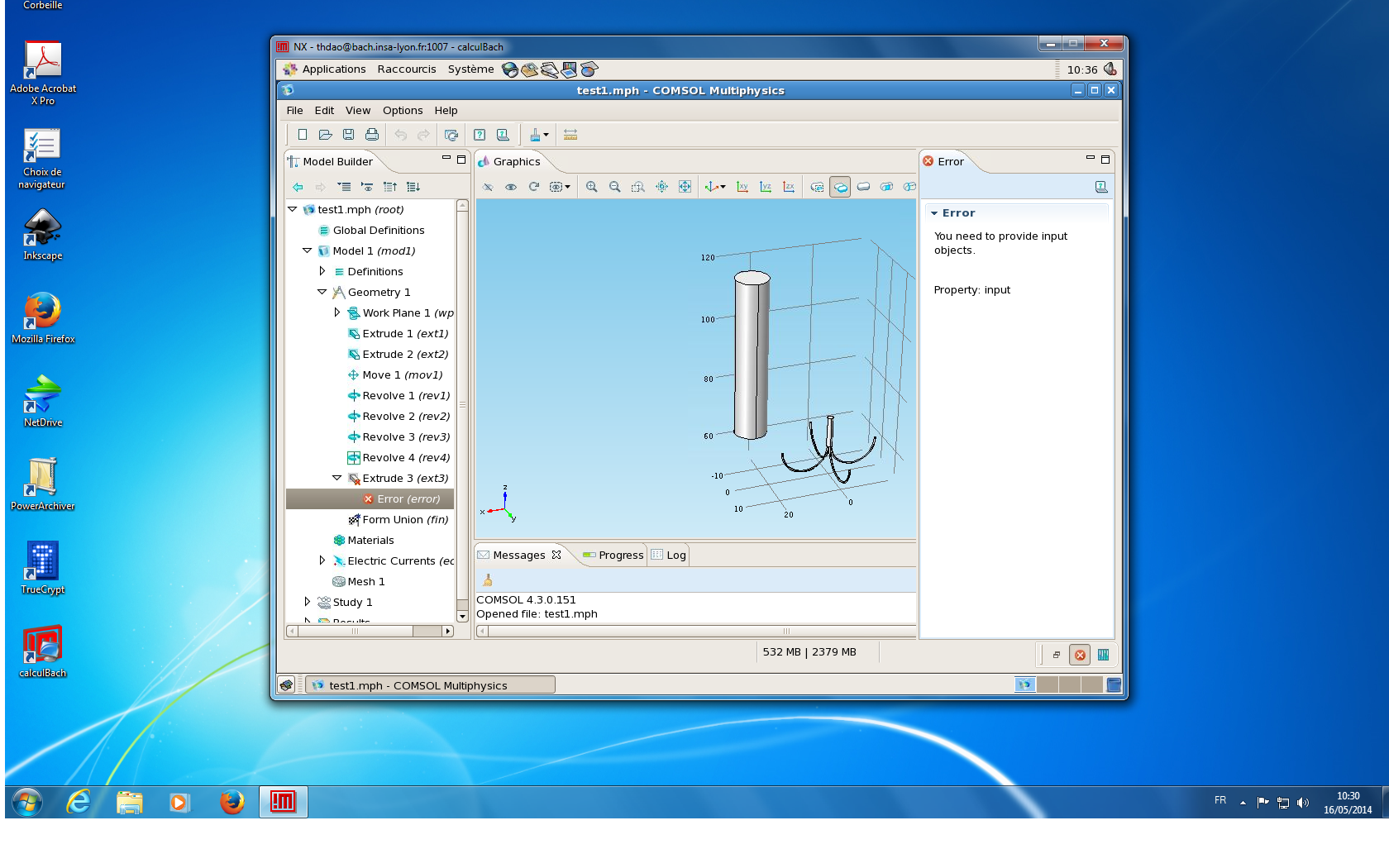Click the Zoom Extents icon in Graphics toolbar

tap(685, 187)
